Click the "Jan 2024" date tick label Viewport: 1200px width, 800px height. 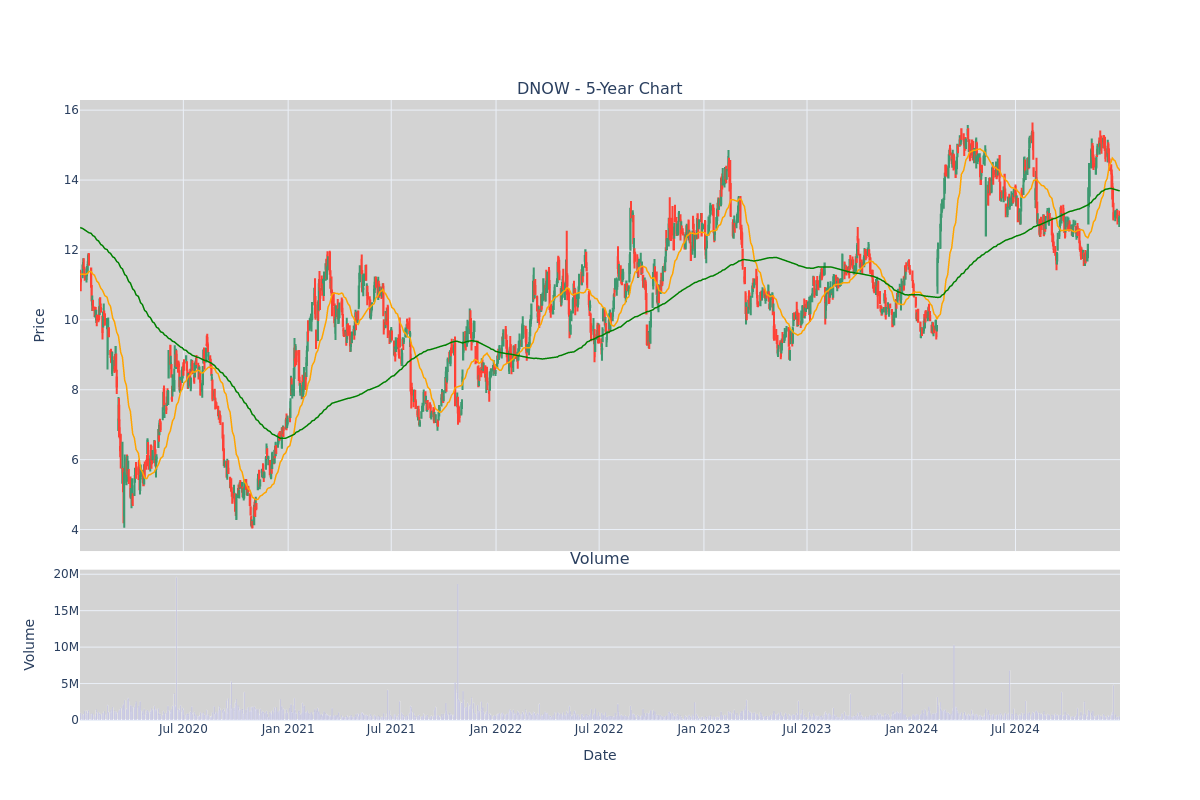912,729
